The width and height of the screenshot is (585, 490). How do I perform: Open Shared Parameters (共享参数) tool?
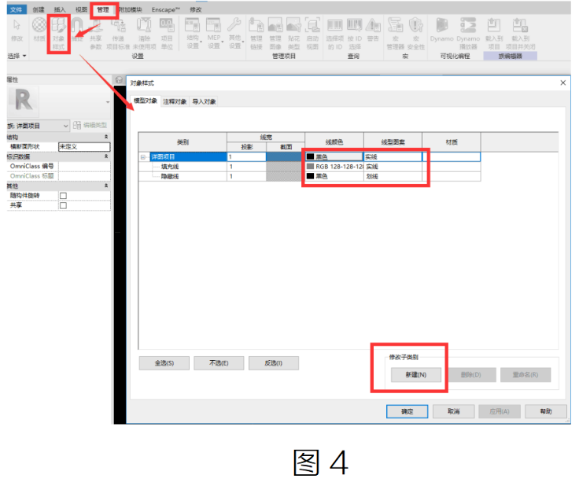[x=96, y=34]
